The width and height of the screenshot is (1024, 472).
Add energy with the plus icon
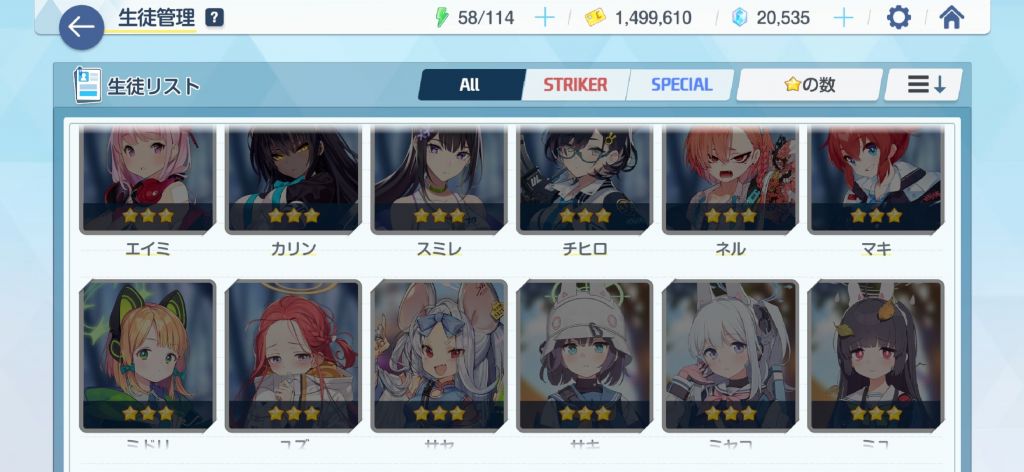(544, 18)
